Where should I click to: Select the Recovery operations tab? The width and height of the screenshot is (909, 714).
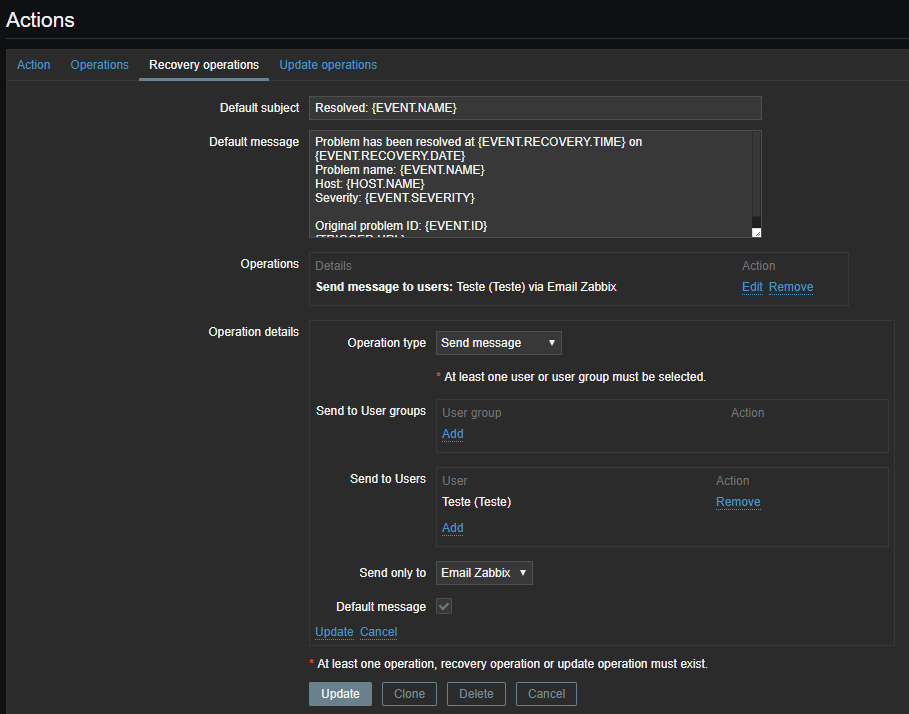coord(204,65)
